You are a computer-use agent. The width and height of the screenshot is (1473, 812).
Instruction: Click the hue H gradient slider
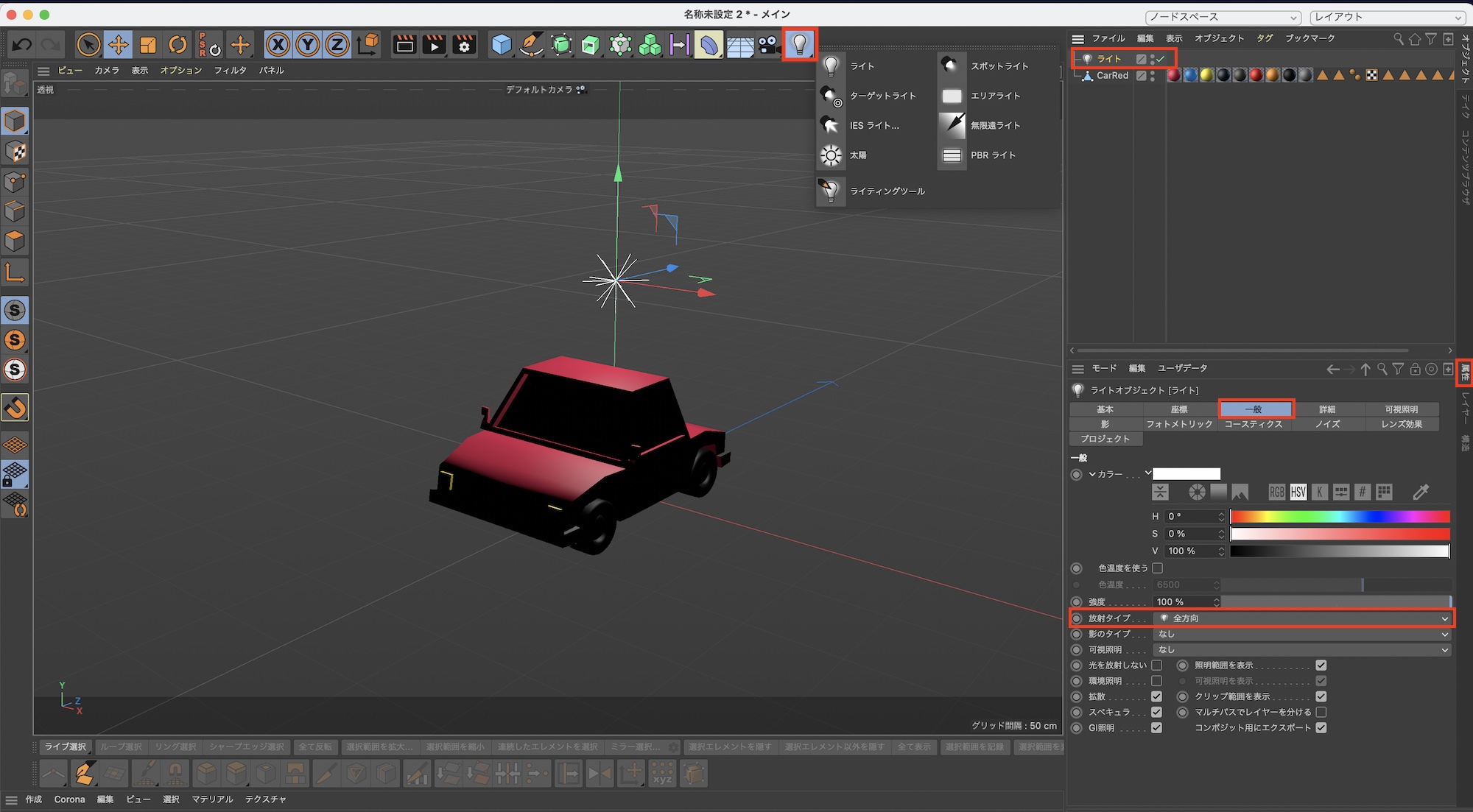(x=1340, y=517)
